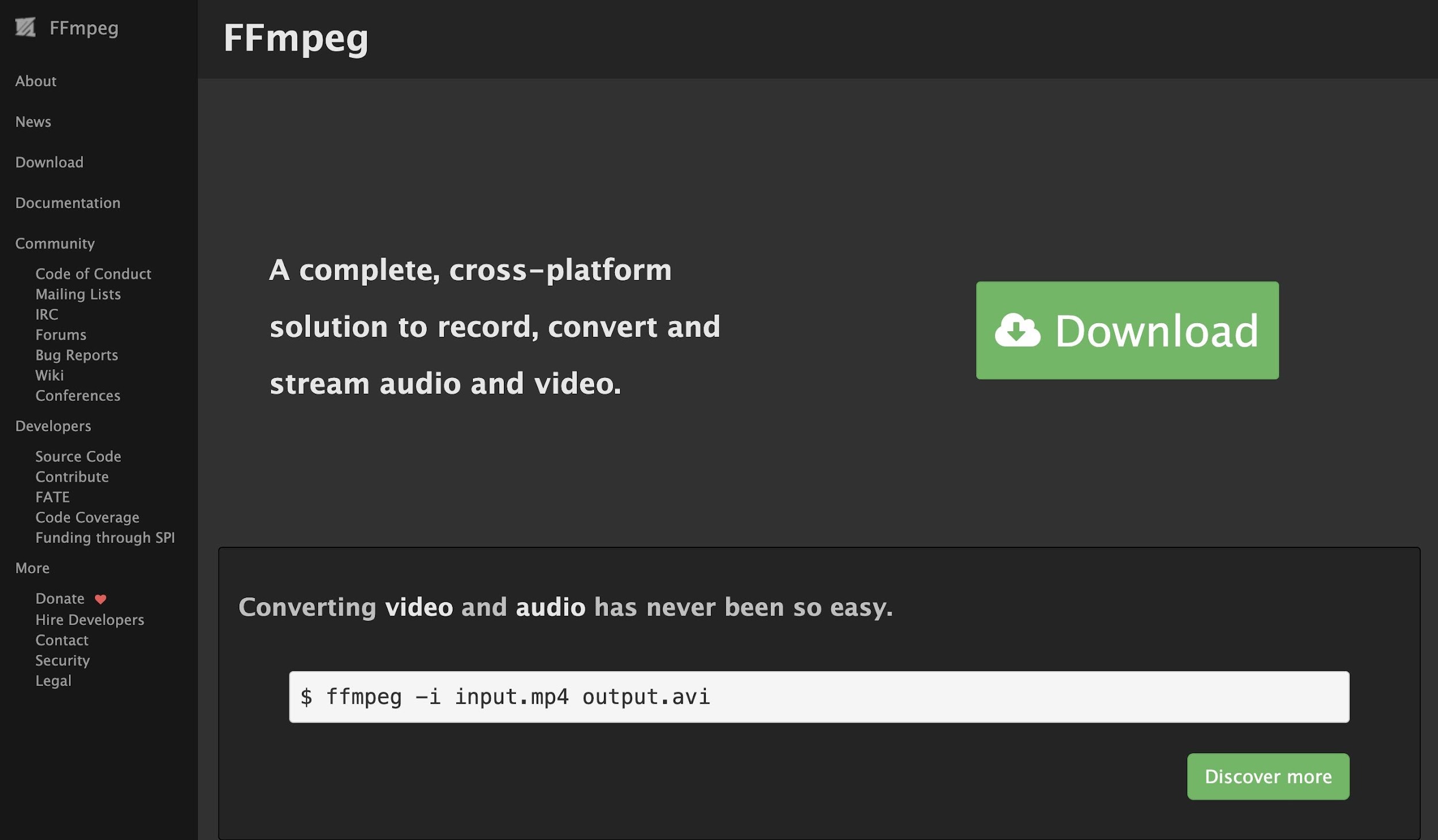The image size is (1438, 840).
Task: View the Code of Conduct
Action: tap(93, 274)
